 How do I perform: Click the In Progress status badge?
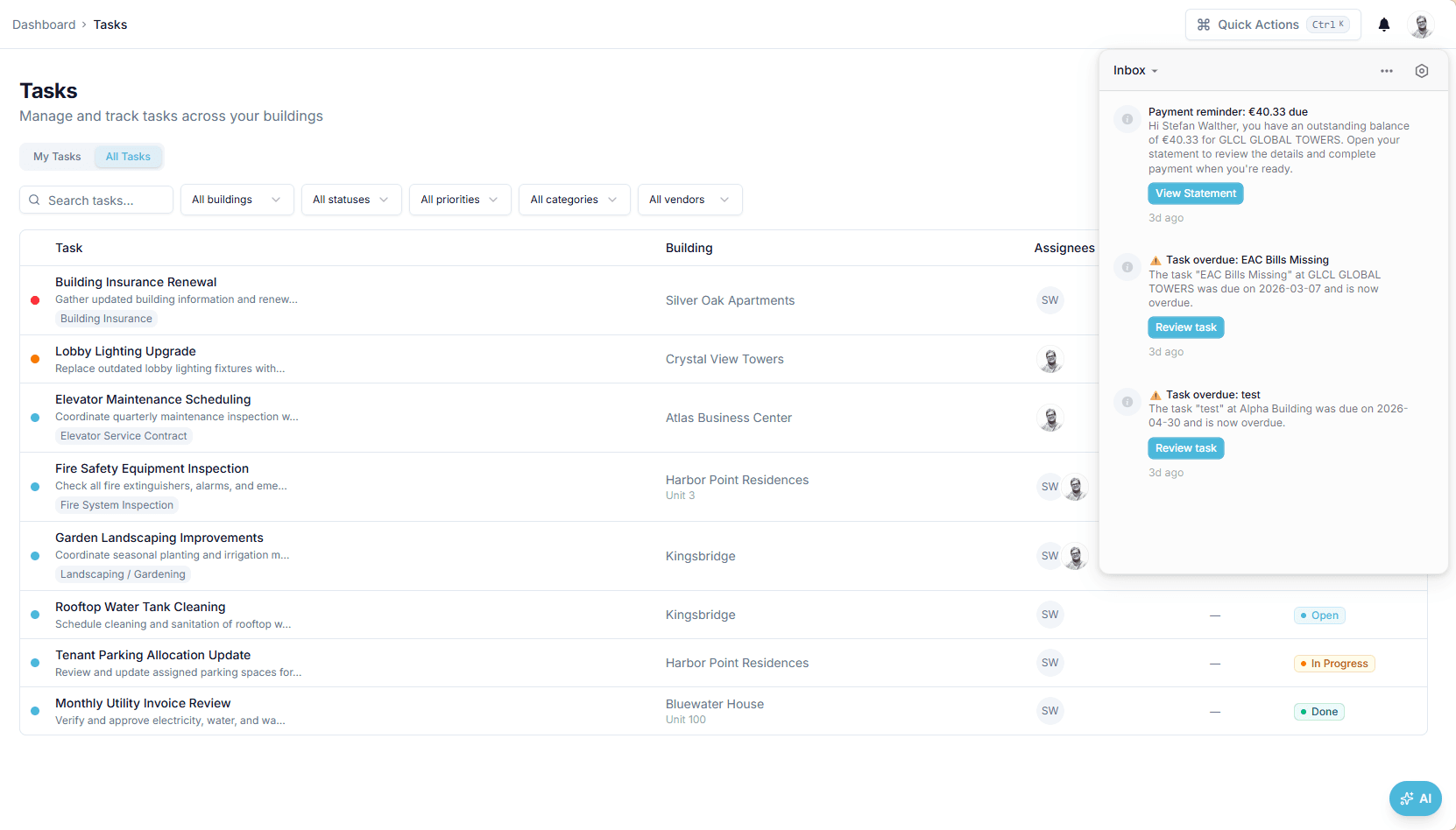(1334, 664)
